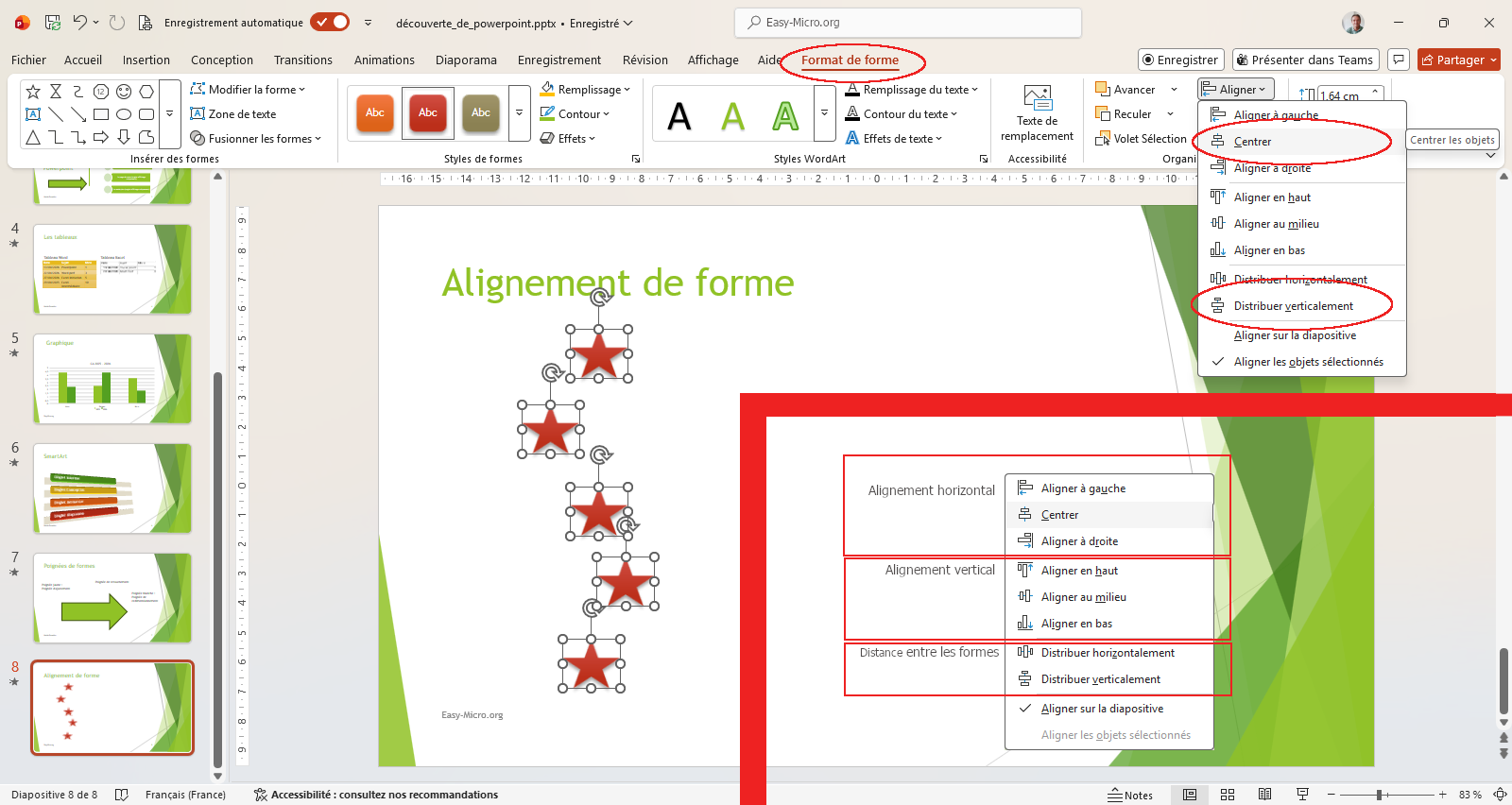The height and width of the screenshot is (805, 1512).
Task: Click the smiley face shape icon
Action: click(124, 92)
